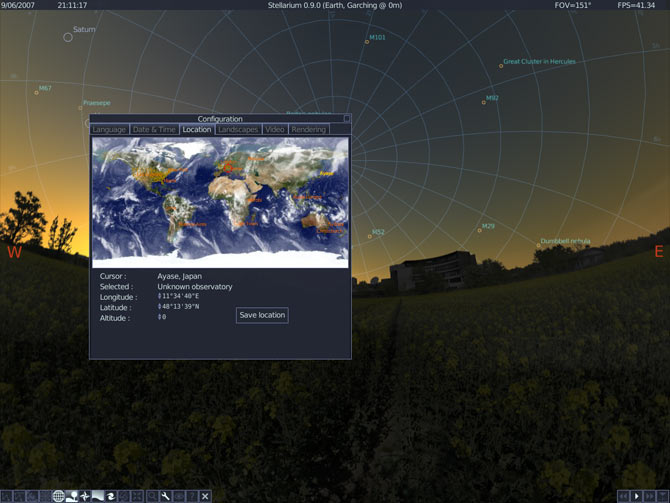Click the Longitude value stepper
Image resolution: width=670 pixels, height=503 pixels.
pyautogui.click(x=160, y=297)
